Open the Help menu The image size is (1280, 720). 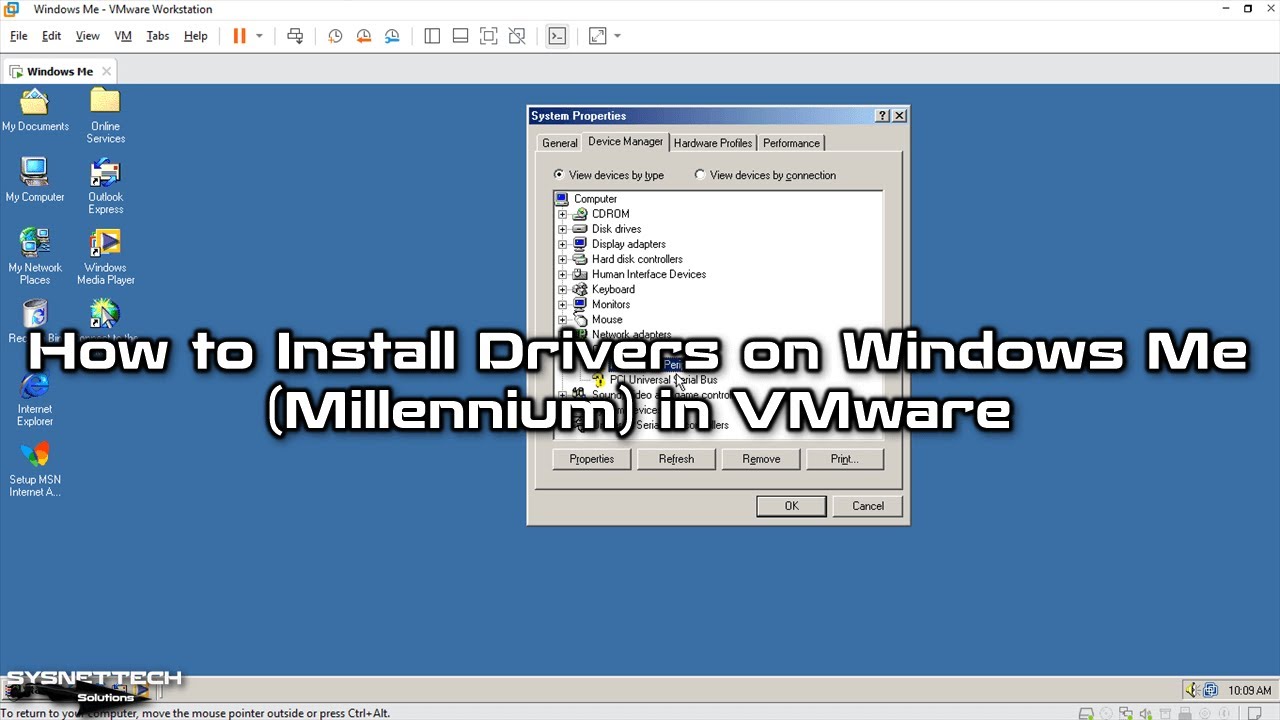coord(196,36)
